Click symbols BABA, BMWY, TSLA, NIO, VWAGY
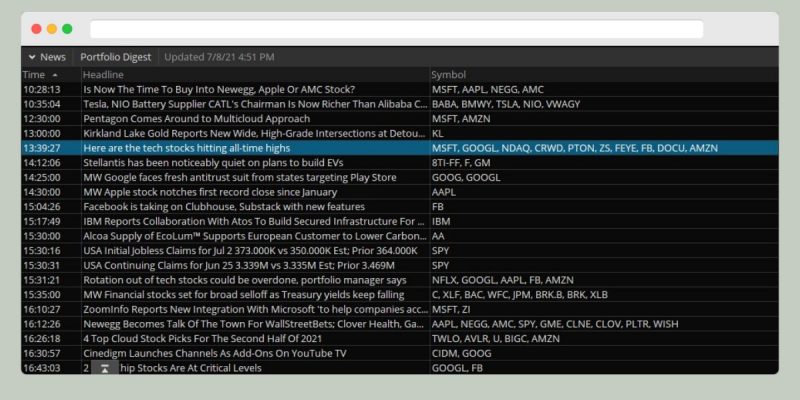 pos(506,104)
